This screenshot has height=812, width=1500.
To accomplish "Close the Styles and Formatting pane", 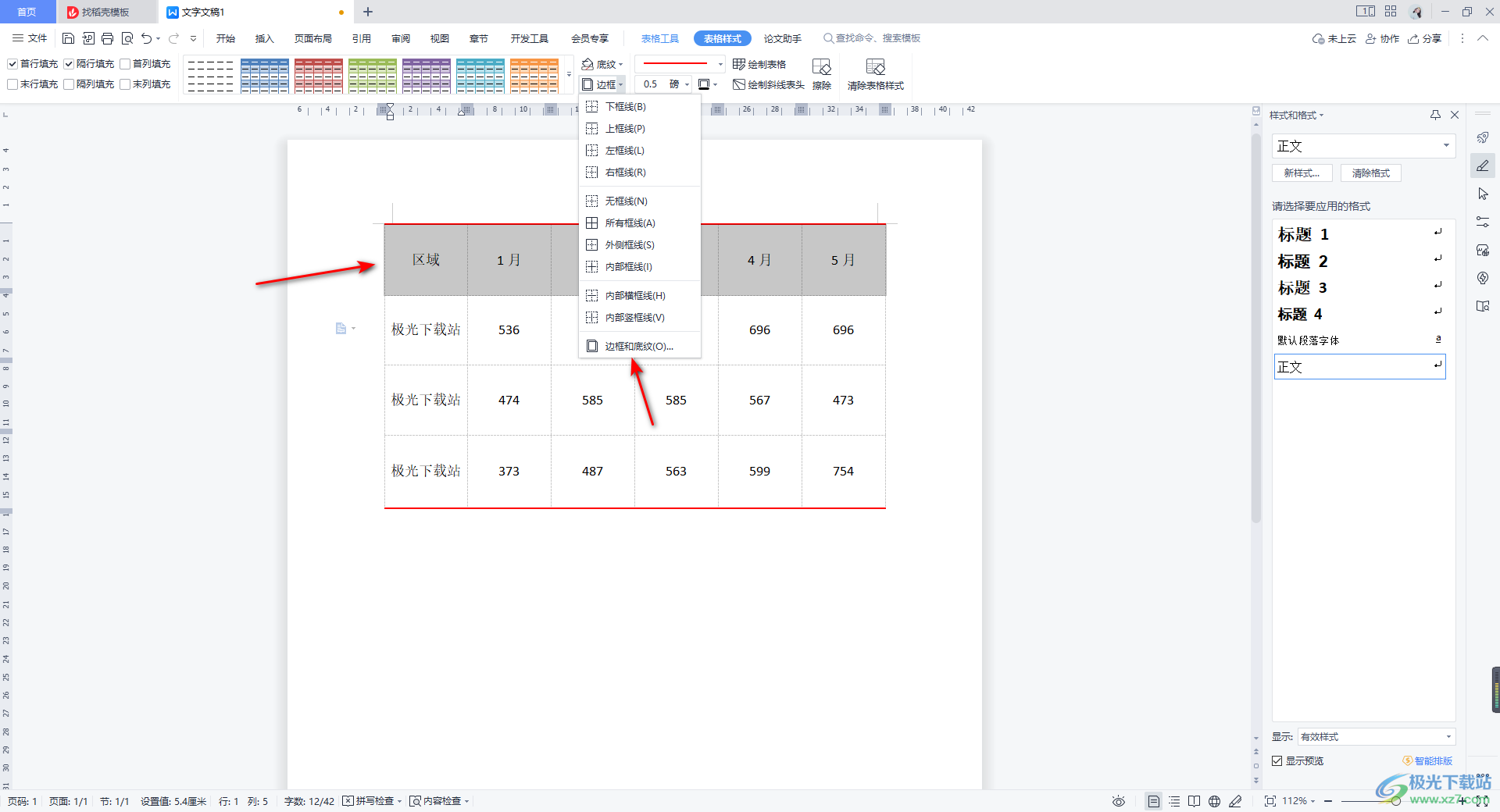I will pos(1455,115).
